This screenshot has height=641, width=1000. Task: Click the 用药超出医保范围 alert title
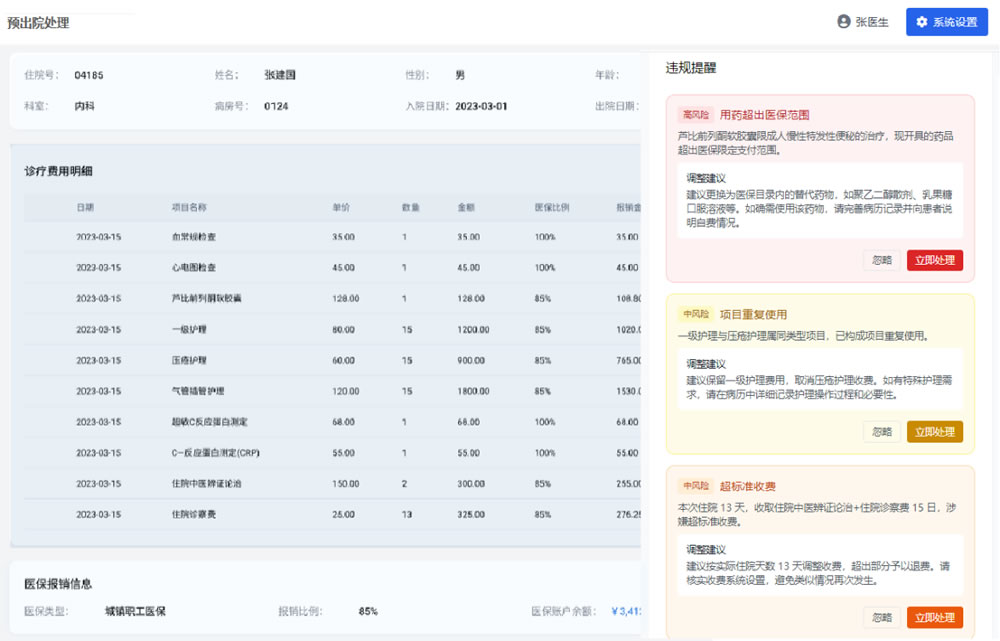pyautogui.click(x=764, y=115)
